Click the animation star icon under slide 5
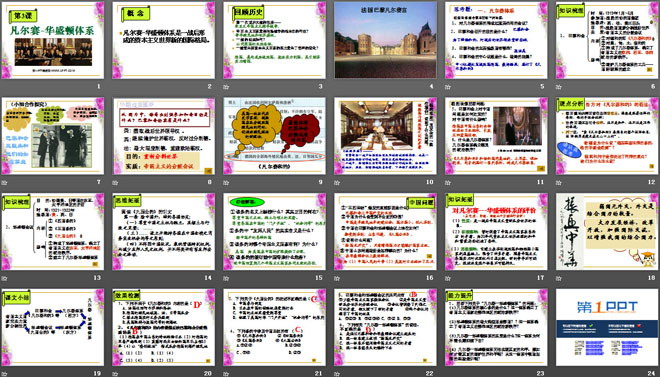 point(448,87)
